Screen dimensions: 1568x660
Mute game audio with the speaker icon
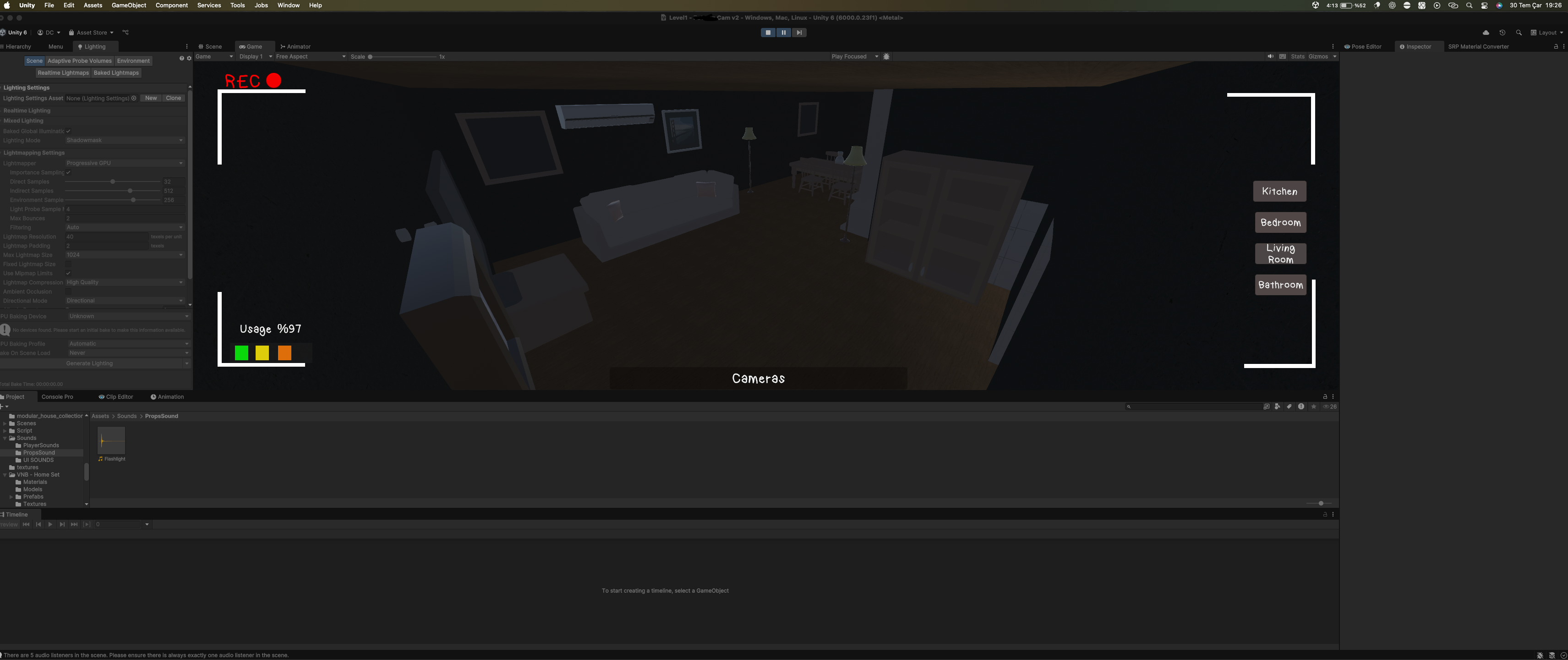tap(1270, 57)
